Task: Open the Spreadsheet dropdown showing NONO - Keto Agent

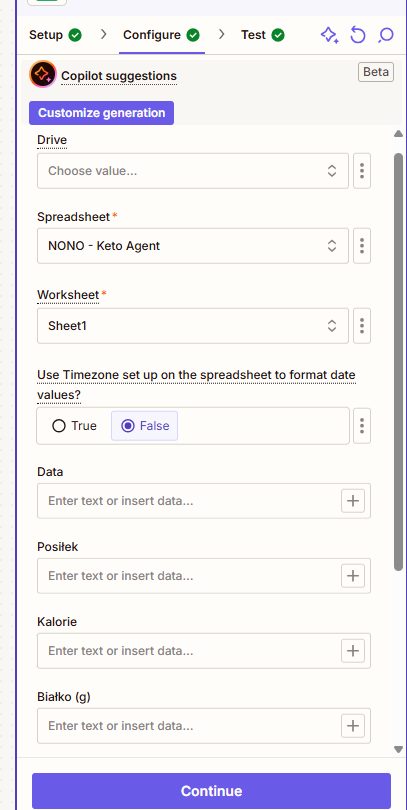Action: tap(193, 246)
